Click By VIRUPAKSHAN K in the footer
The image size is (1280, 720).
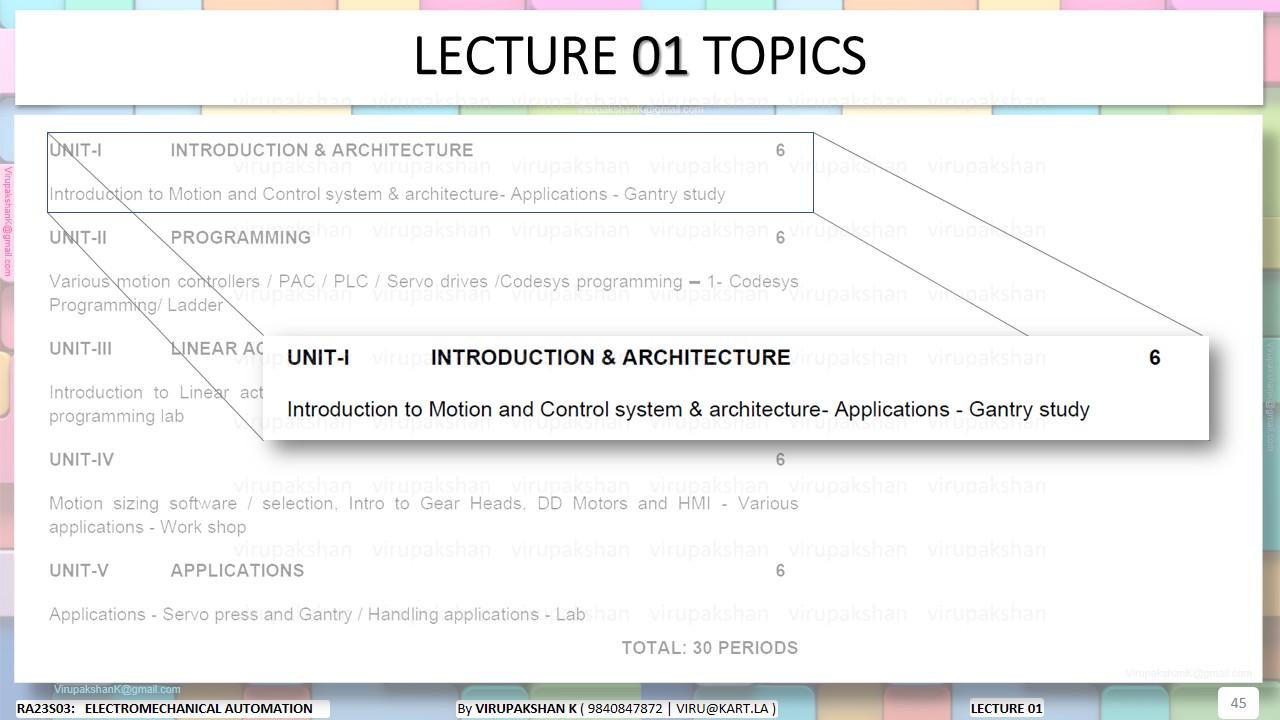(x=519, y=708)
